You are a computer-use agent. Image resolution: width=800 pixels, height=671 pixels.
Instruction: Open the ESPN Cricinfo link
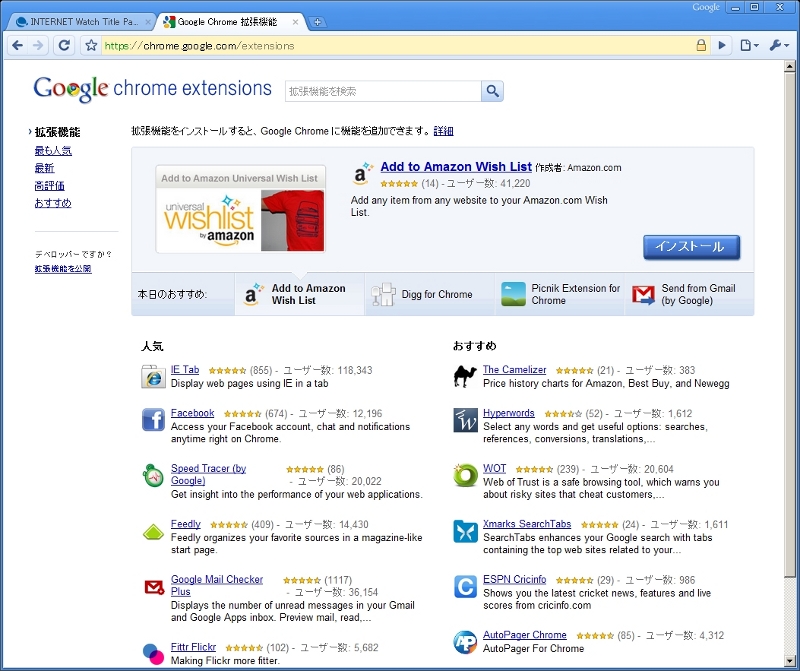pyautogui.click(x=514, y=580)
